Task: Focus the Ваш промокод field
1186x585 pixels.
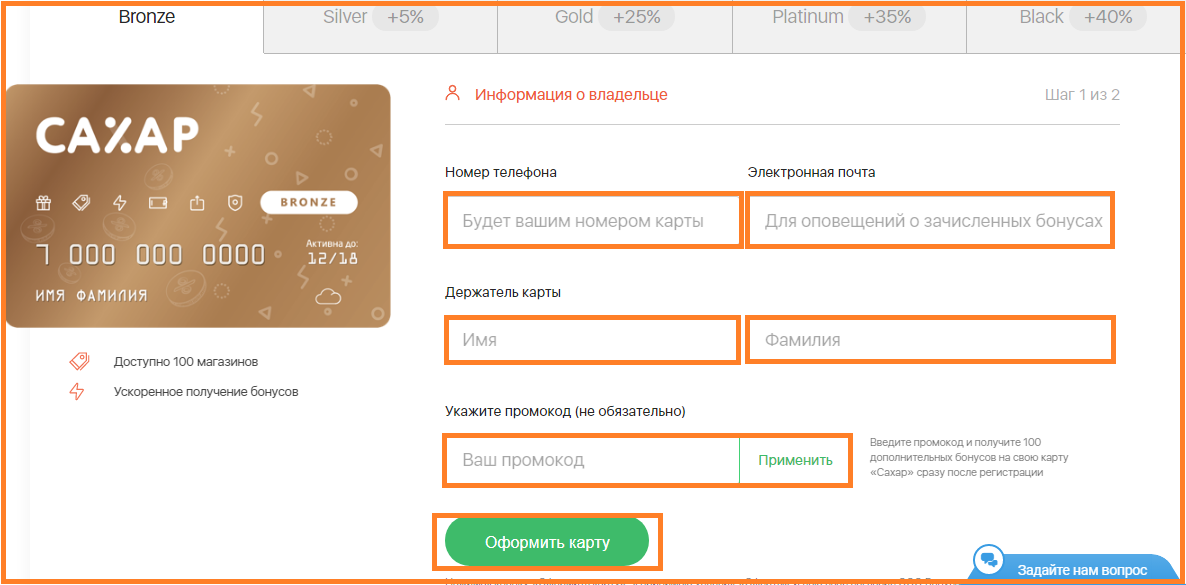Action: coord(592,461)
